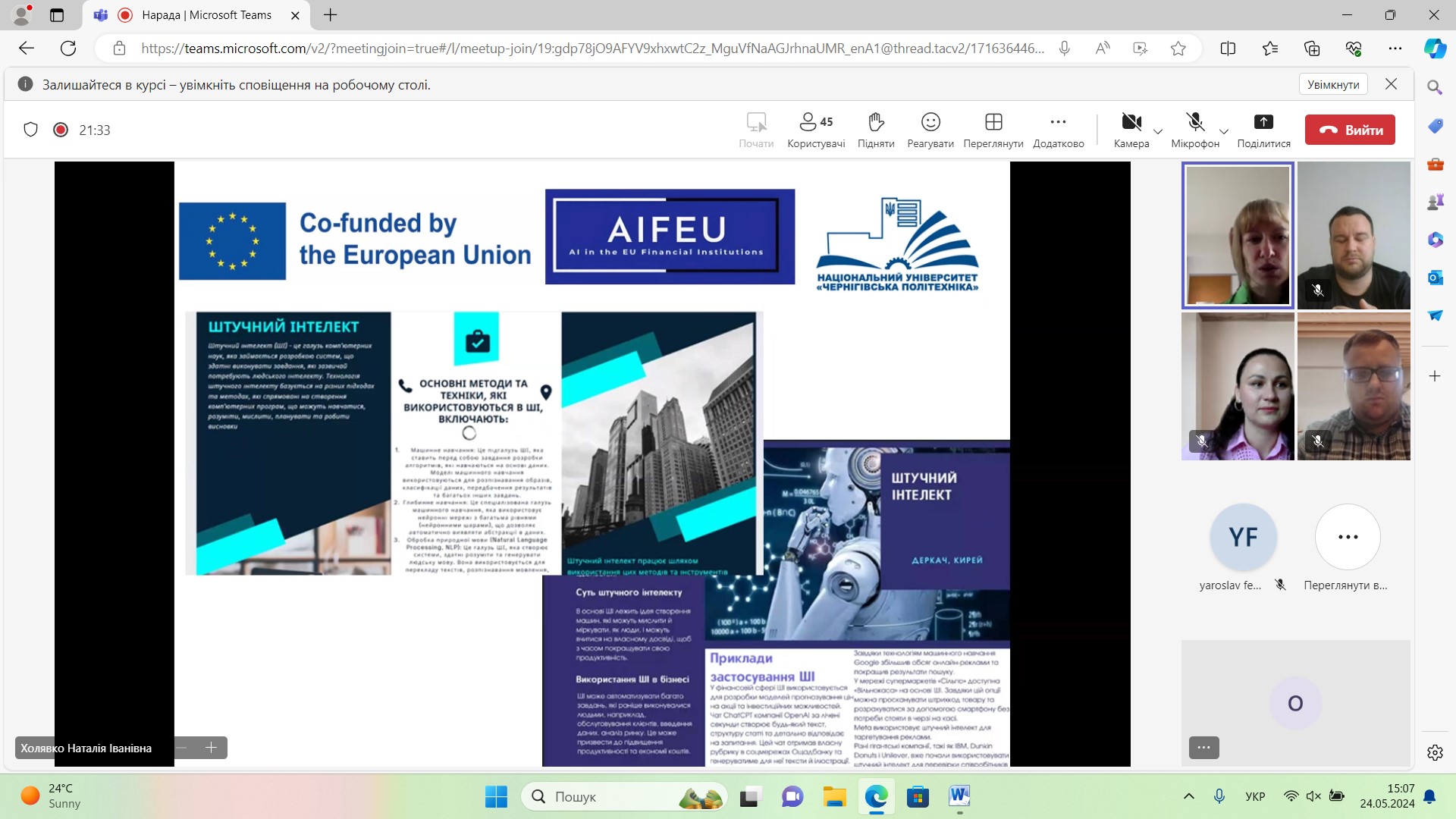Open Copilot from the browser sidebar
This screenshot has height=819, width=1456.
(x=1434, y=49)
